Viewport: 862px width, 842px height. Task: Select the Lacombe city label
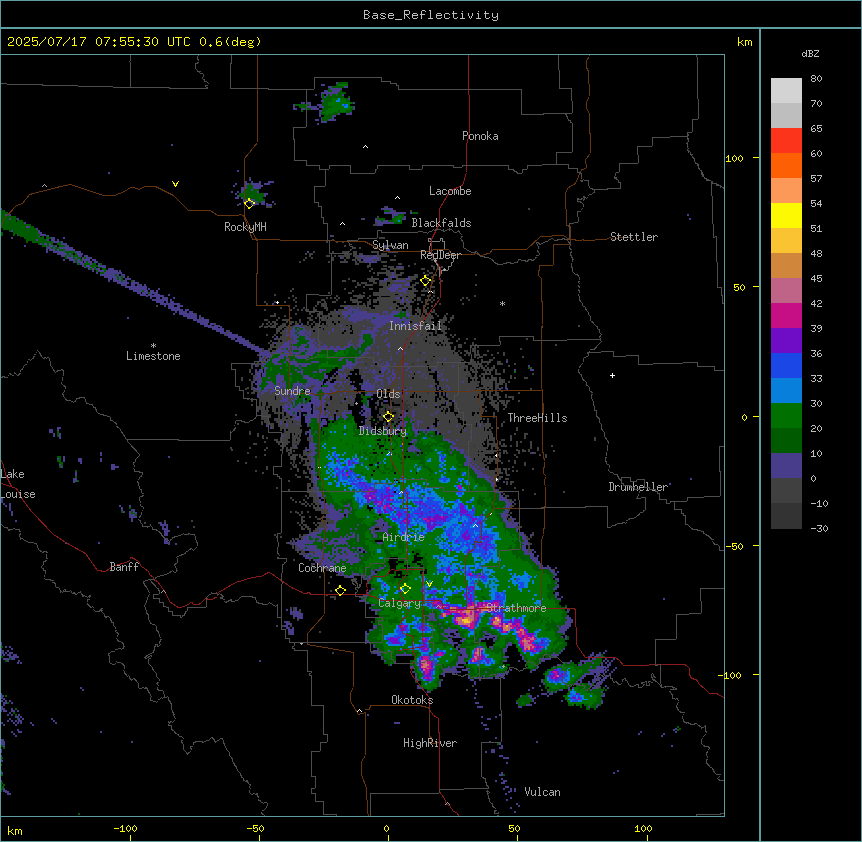tap(450, 191)
